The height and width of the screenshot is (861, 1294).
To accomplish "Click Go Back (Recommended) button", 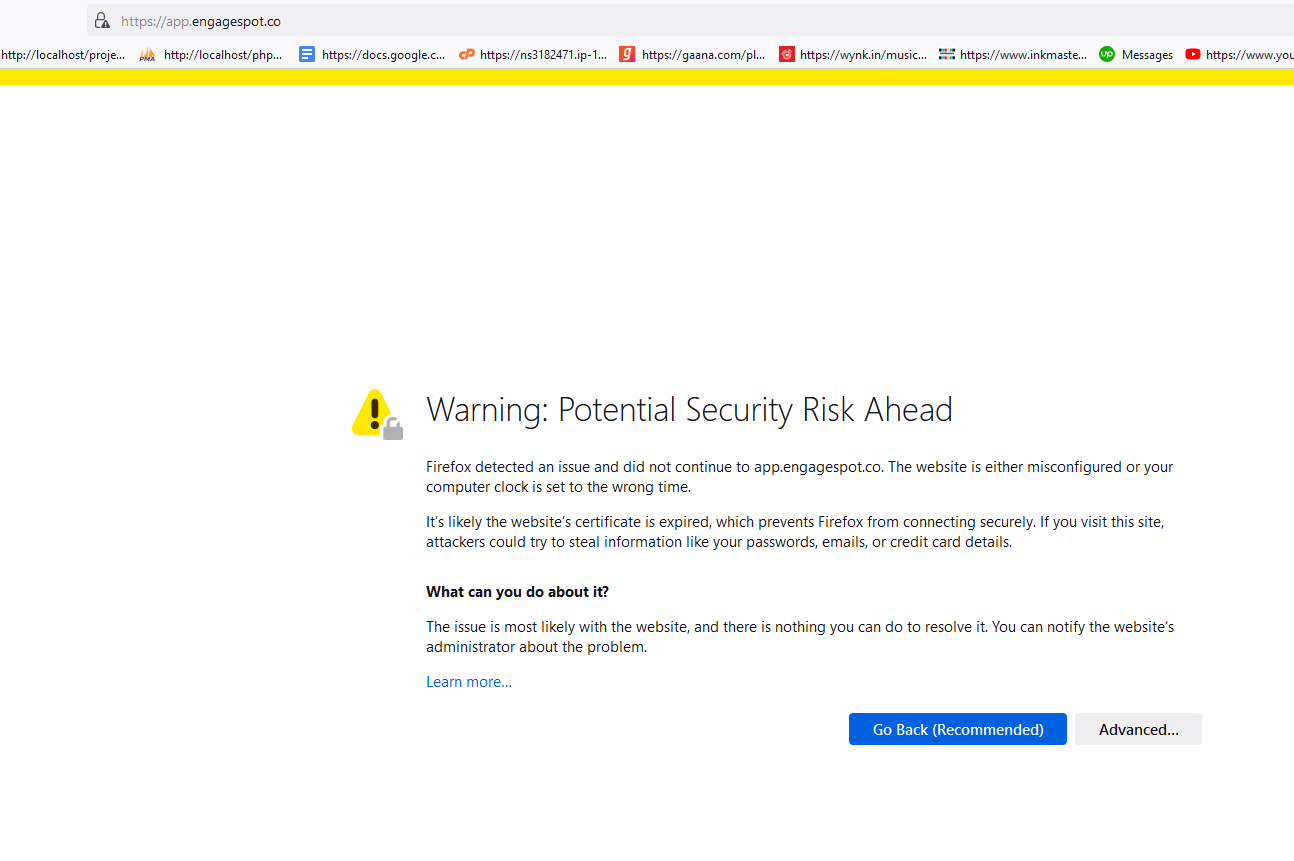I will point(958,729).
